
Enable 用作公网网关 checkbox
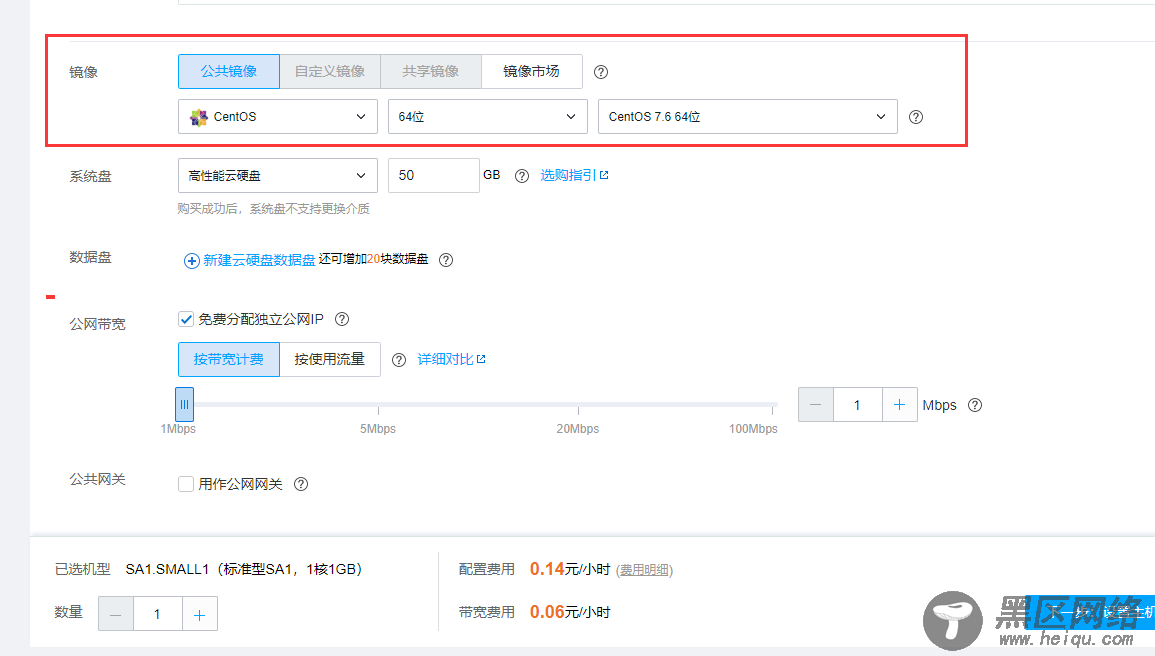[x=186, y=484]
